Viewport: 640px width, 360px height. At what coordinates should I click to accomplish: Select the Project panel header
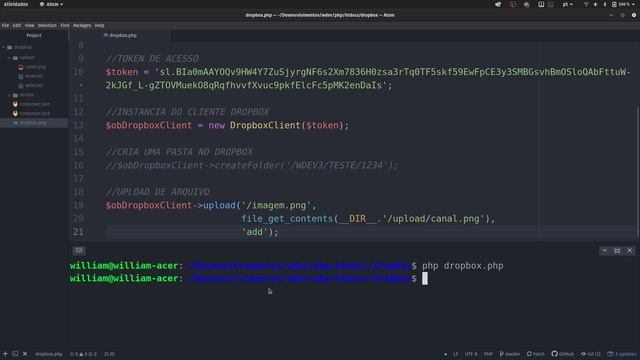[x=34, y=36]
